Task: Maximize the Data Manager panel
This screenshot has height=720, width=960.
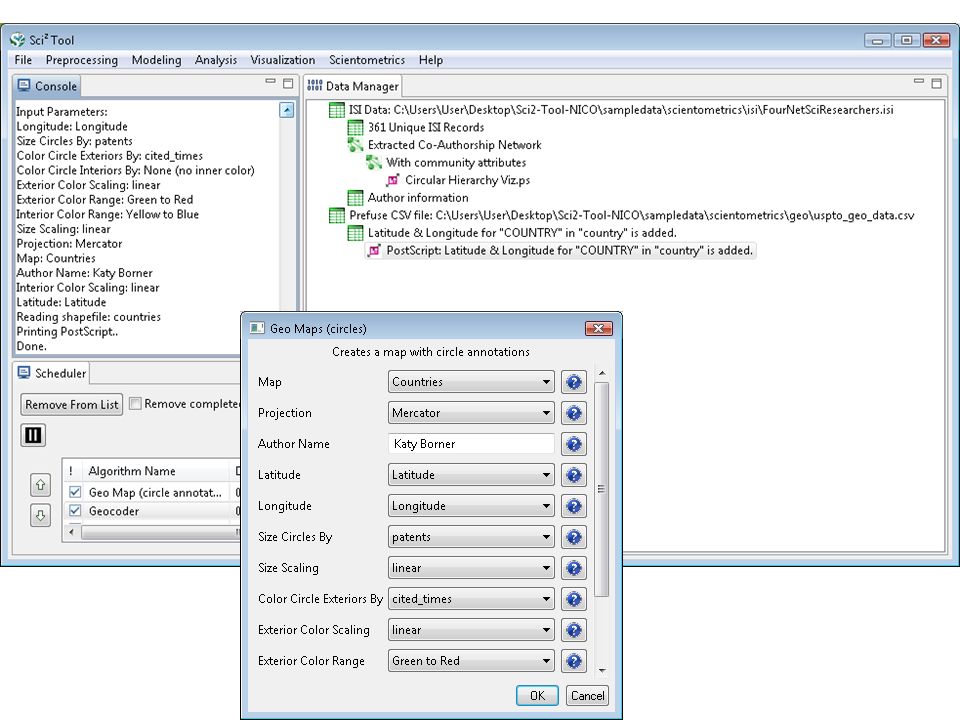Action: click(937, 83)
